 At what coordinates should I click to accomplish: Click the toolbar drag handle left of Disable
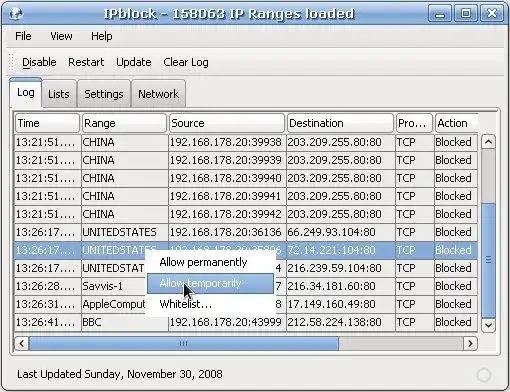tap(12, 62)
